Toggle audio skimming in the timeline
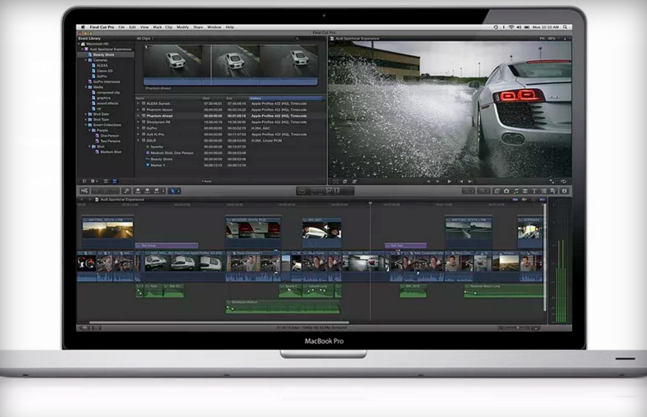The height and width of the screenshot is (417, 647). pyautogui.click(x=524, y=200)
